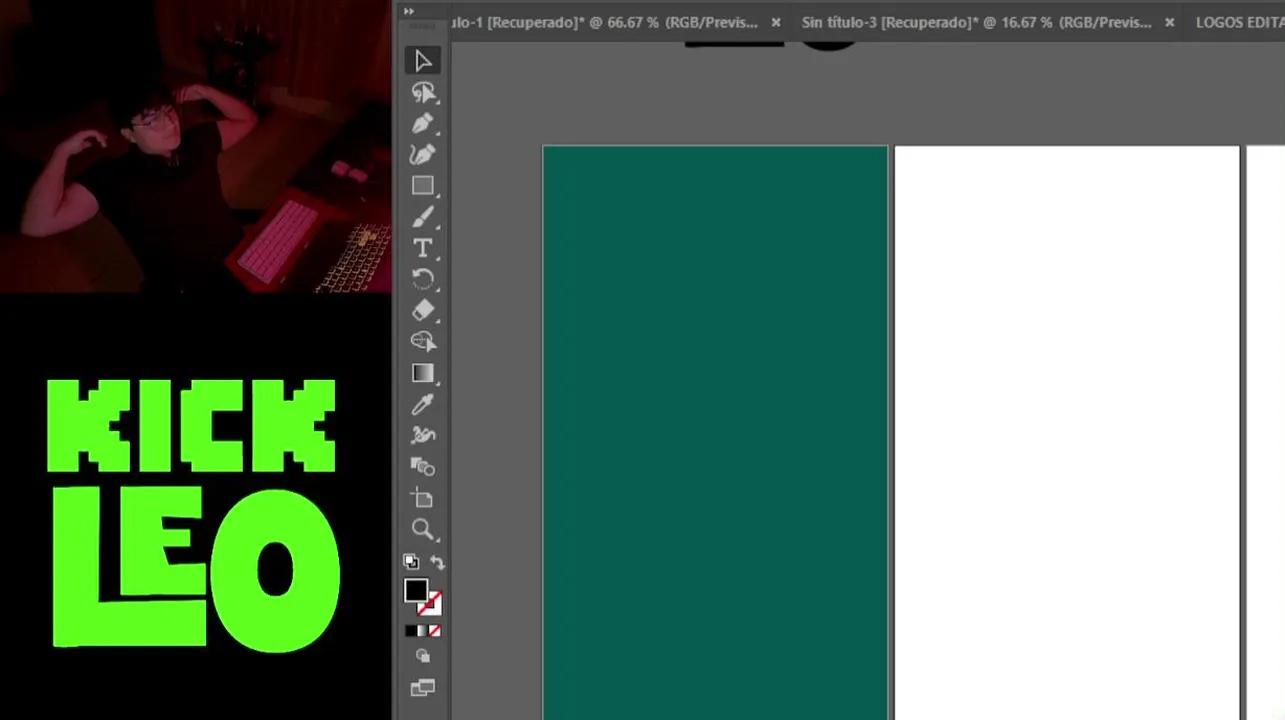Select the Eyedropper tool
1285x720 pixels.
click(423, 404)
